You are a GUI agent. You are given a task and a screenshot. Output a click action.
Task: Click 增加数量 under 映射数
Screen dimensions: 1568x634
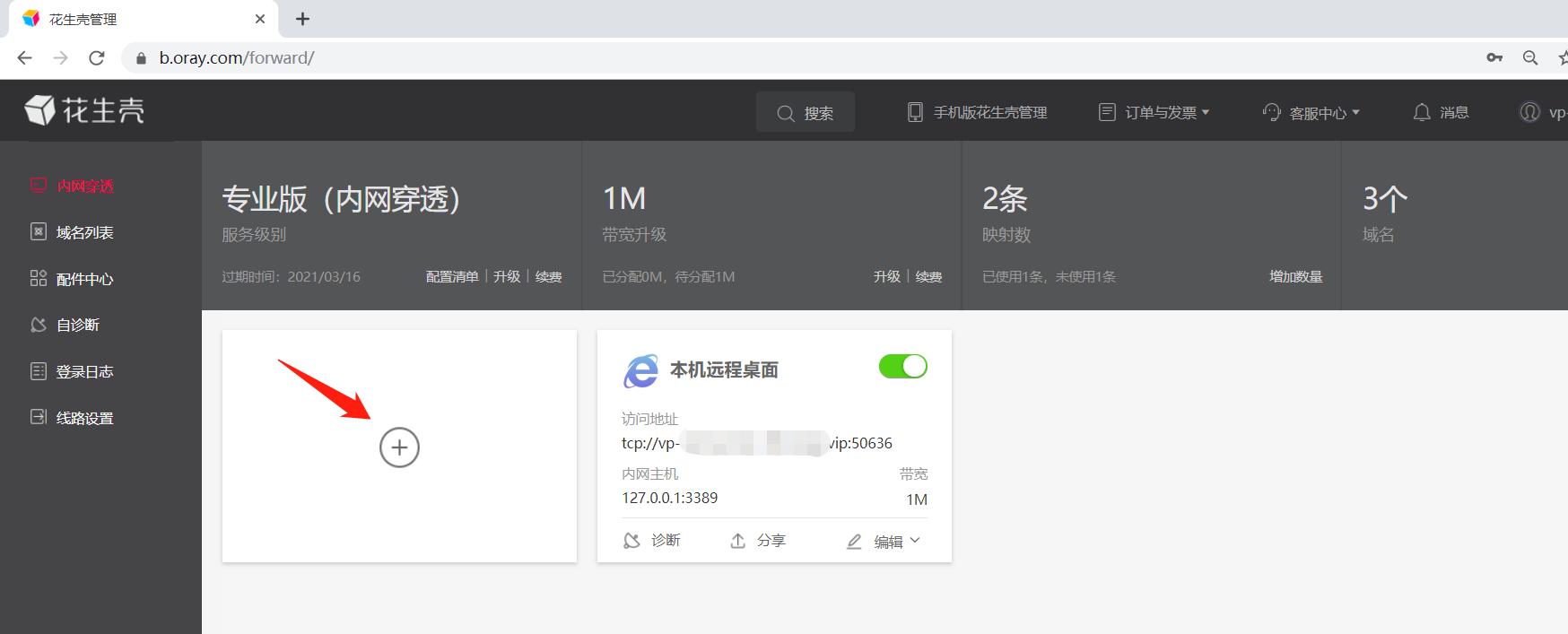click(x=1295, y=276)
